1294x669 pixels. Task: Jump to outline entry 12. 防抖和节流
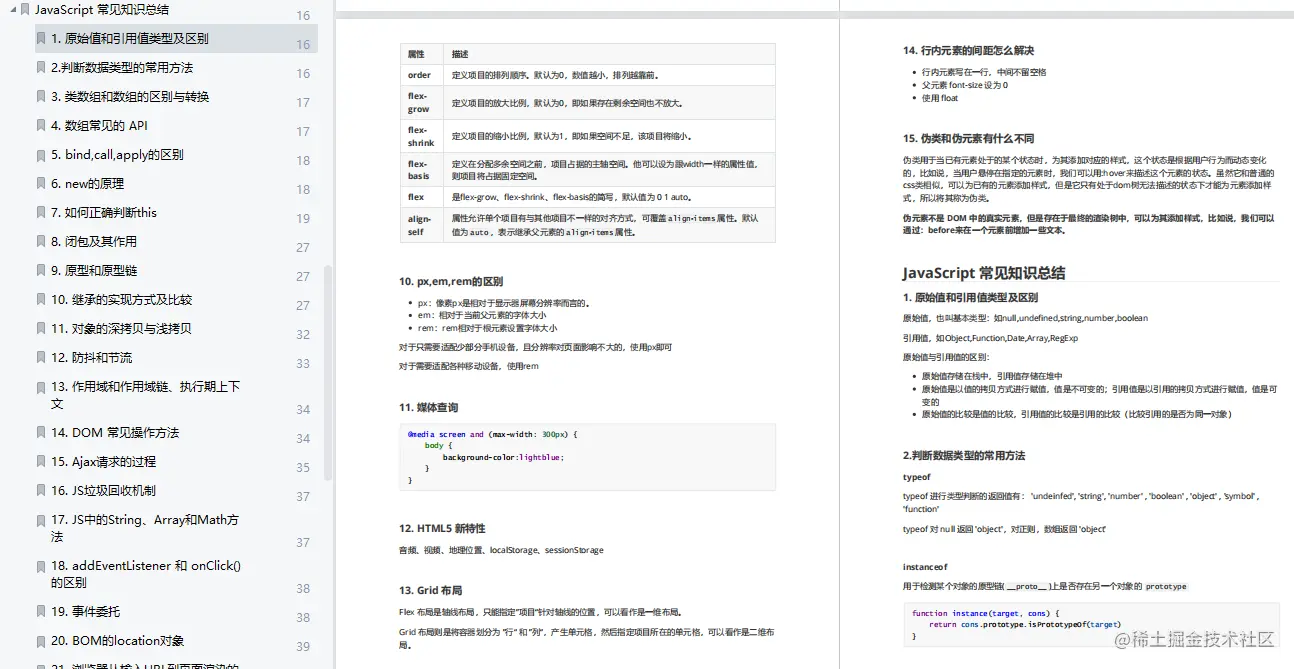point(91,357)
